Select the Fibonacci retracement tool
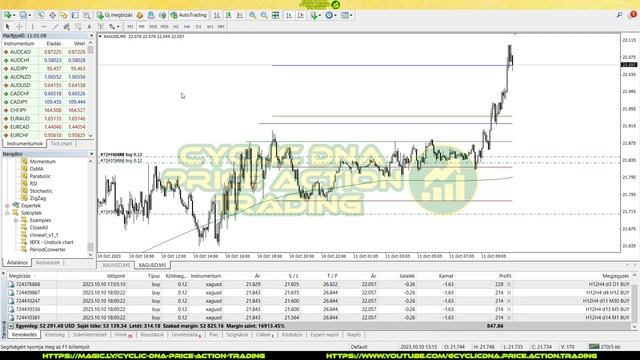 [x=78, y=27]
